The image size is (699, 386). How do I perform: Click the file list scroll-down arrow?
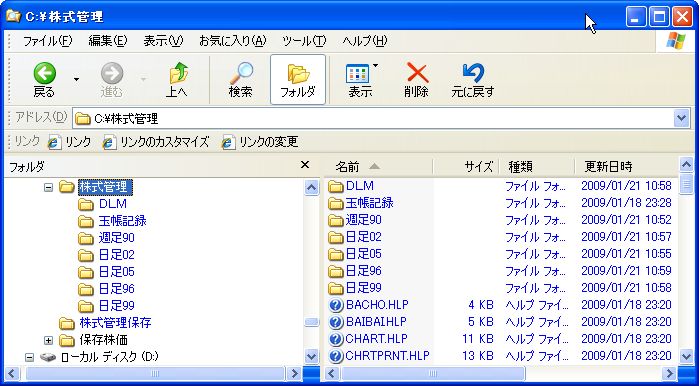click(687, 357)
